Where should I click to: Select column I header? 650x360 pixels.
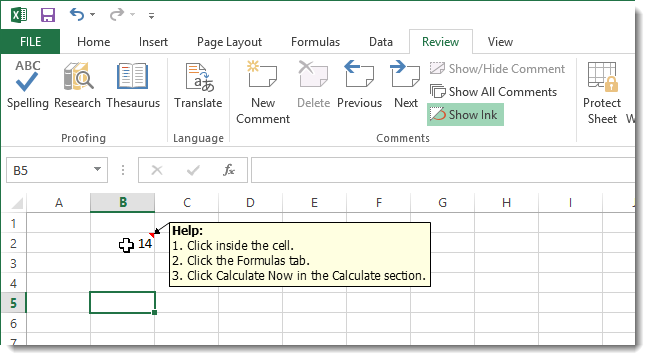point(570,203)
